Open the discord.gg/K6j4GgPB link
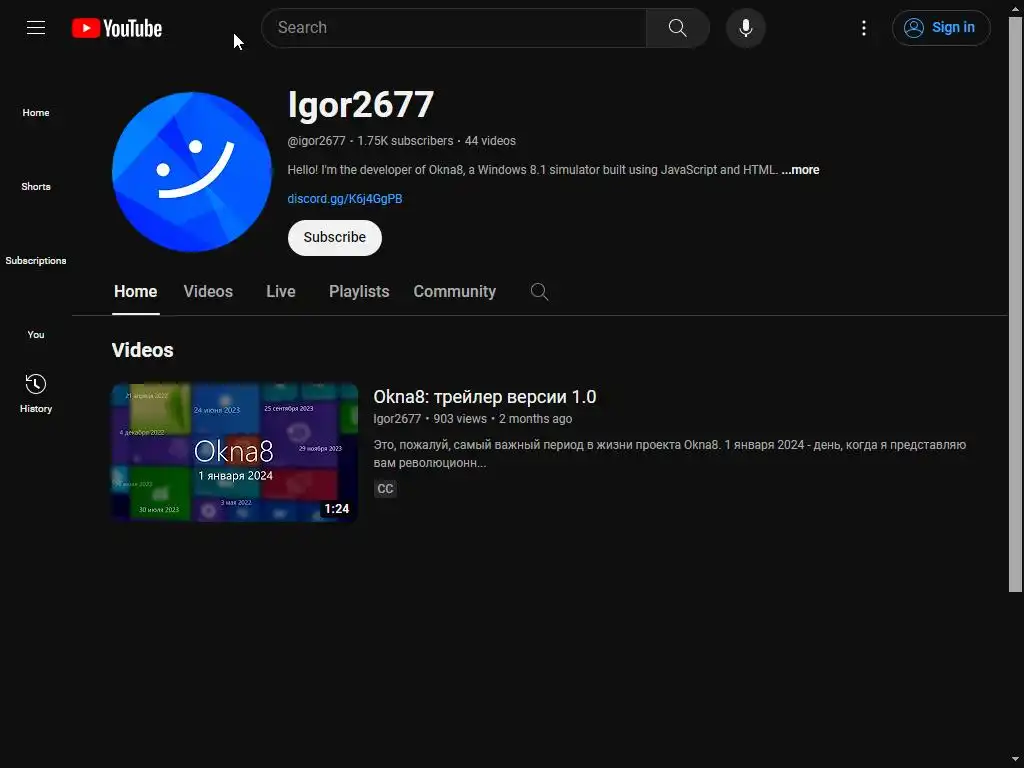Screen dimensions: 1024x768 (x=345, y=199)
